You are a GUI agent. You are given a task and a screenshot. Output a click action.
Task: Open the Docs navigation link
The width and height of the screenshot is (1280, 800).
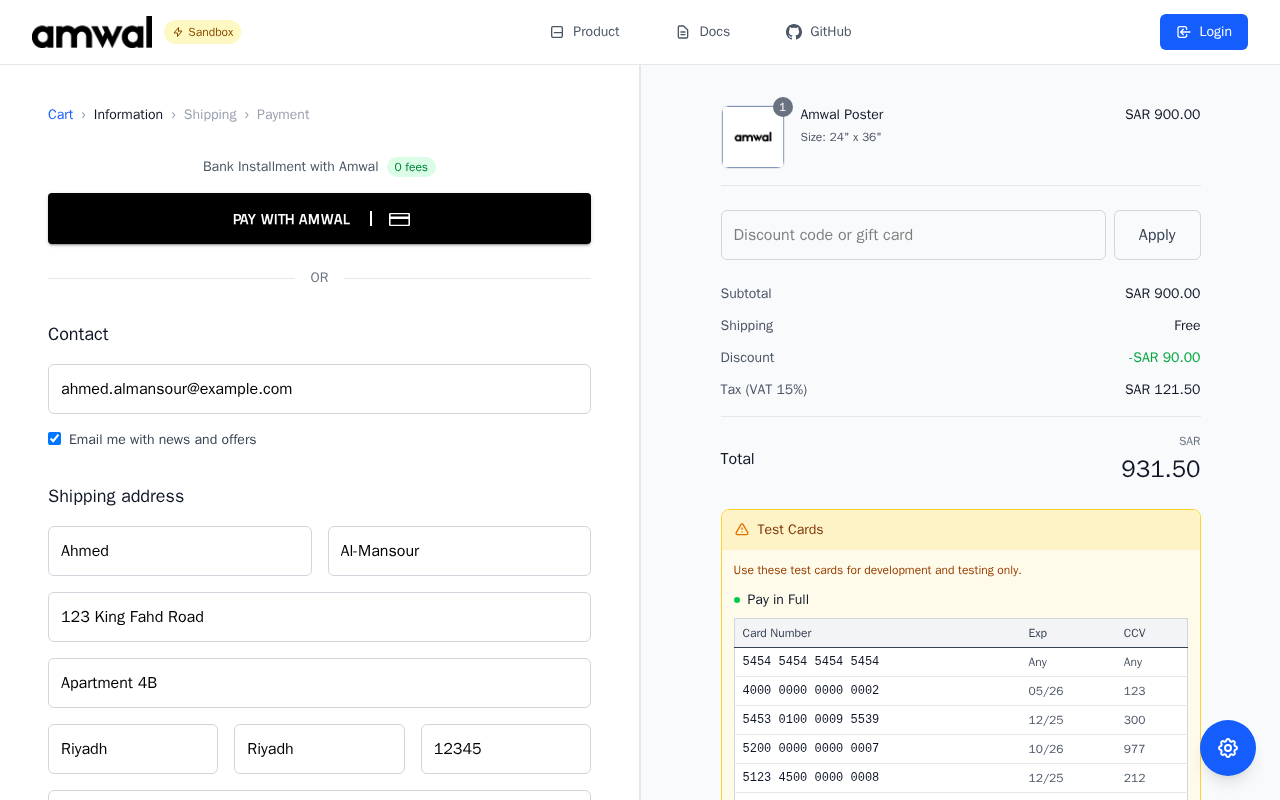(x=703, y=32)
